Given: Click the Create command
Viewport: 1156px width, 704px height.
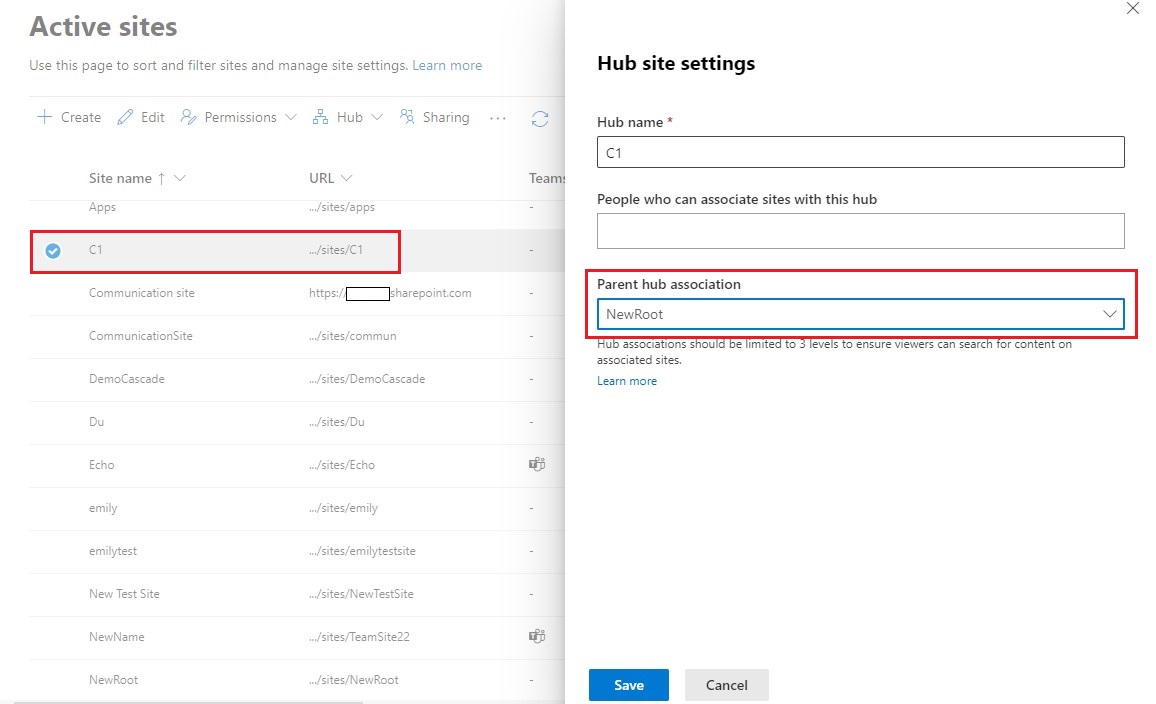Looking at the screenshot, I should [x=69, y=117].
